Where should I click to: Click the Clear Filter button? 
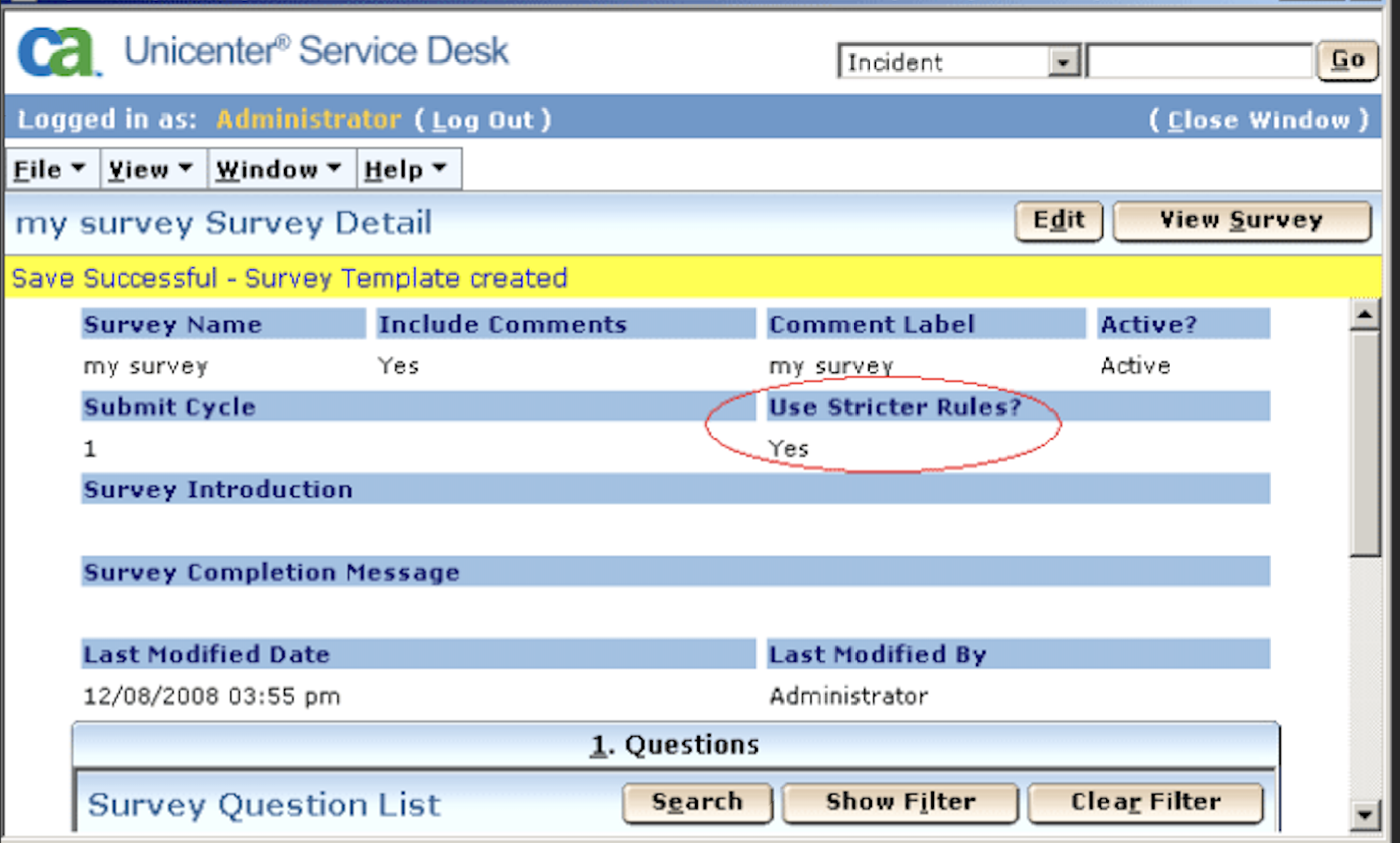coord(1145,802)
